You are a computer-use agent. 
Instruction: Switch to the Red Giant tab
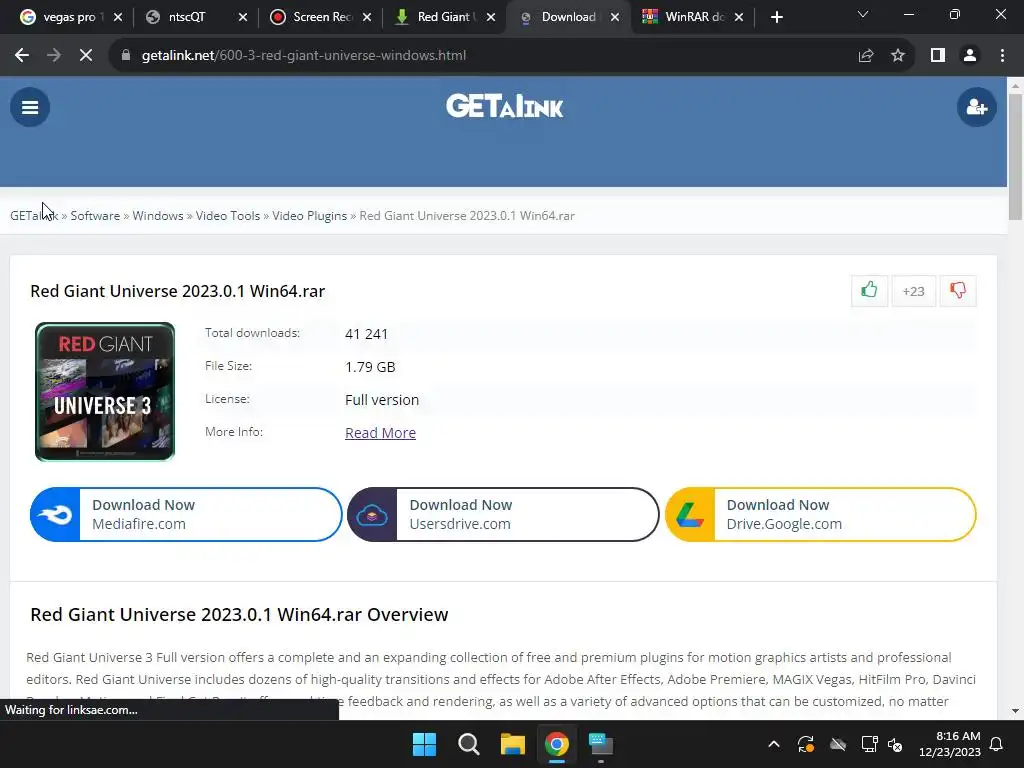pos(443,17)
